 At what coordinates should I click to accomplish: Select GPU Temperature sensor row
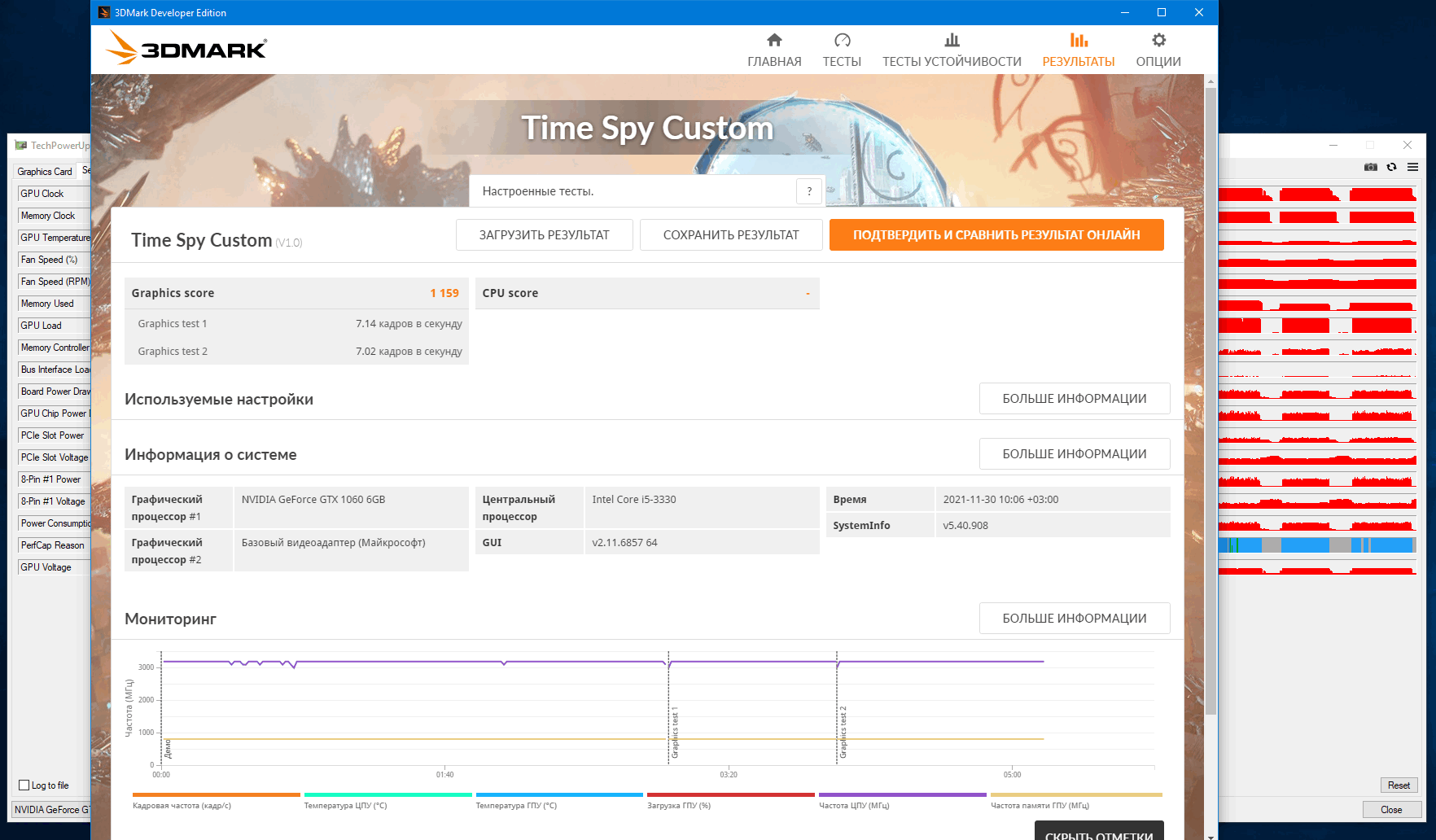click(54, 238)
